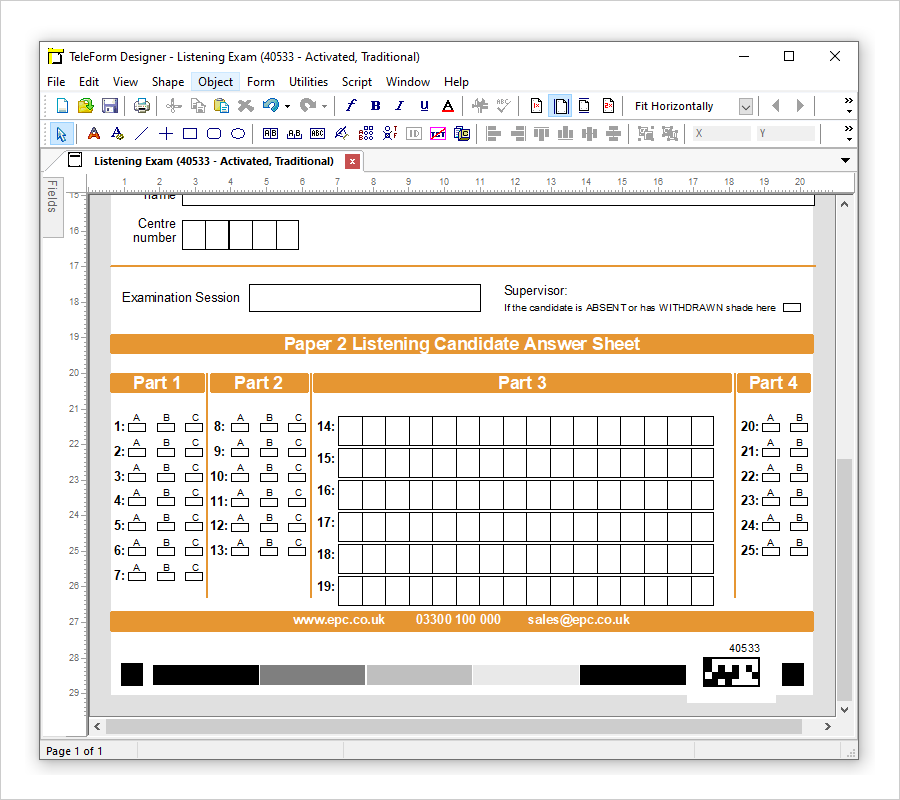This screenshot has height=800, width=900.
Task: Select the boxed ABC text field tool
Action: 317,134
